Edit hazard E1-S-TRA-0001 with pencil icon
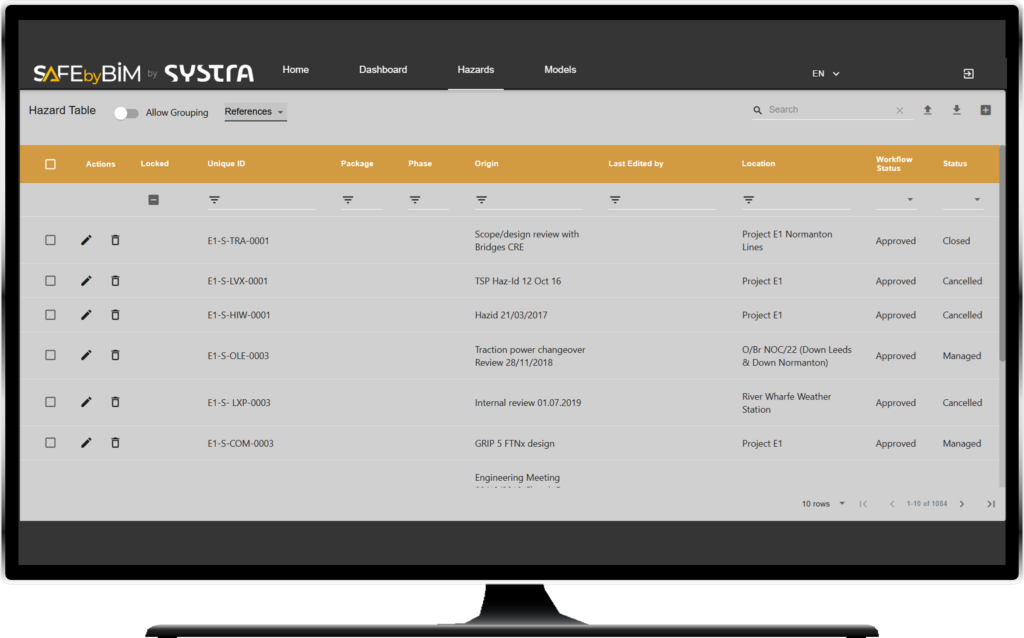 click(86, 241)
